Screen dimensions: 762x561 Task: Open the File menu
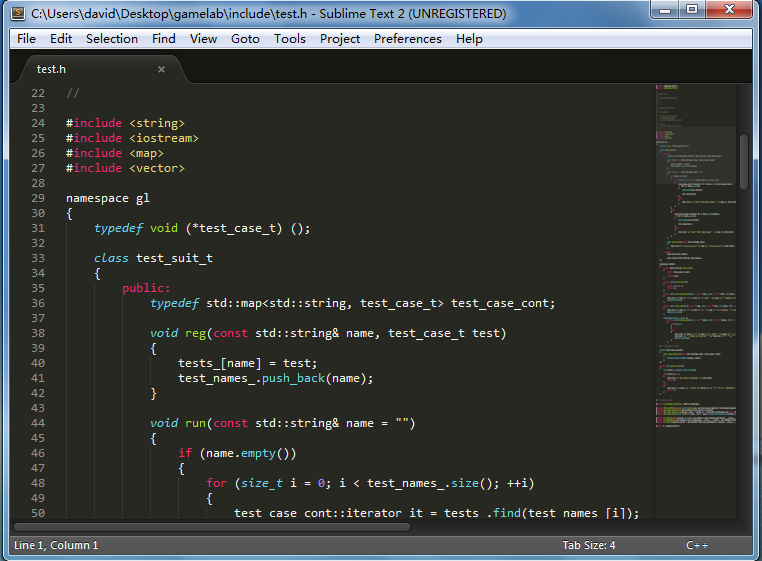tap(26, 39)
